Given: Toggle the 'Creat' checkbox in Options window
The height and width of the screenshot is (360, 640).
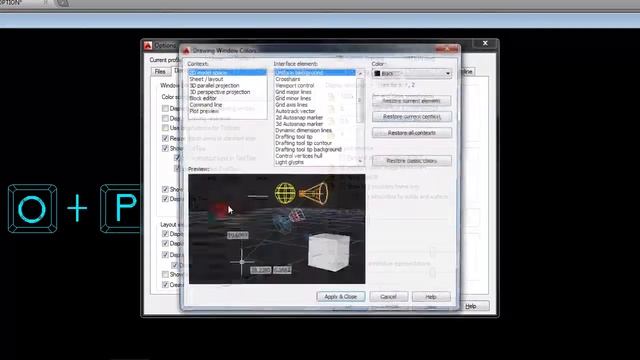Looking at the screenshot, I should pyautogui.click(x=165, y=284).
